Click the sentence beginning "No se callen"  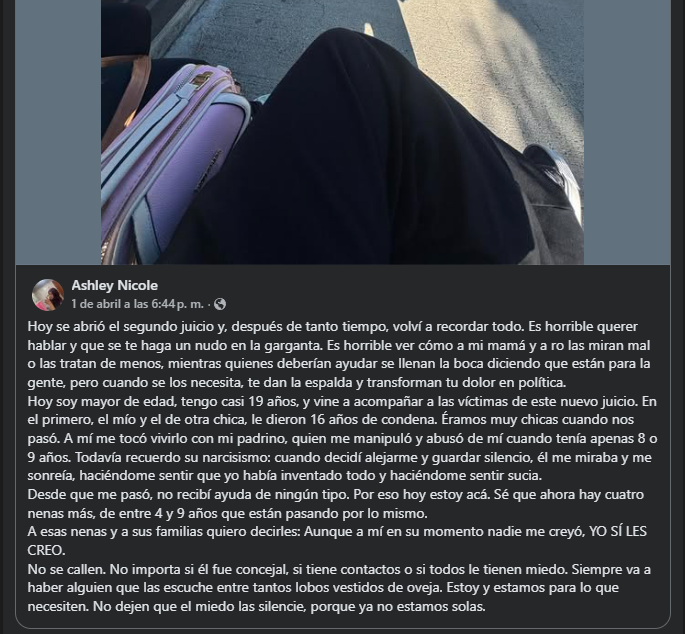click(x=66, y=569)
